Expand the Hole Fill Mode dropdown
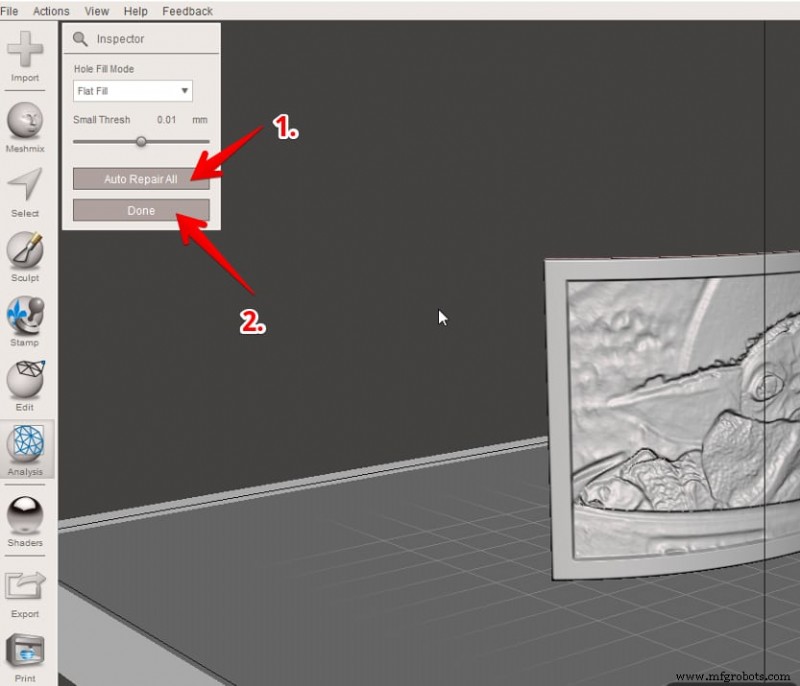The height and width of the screenshot is (686, 800). 133,91
